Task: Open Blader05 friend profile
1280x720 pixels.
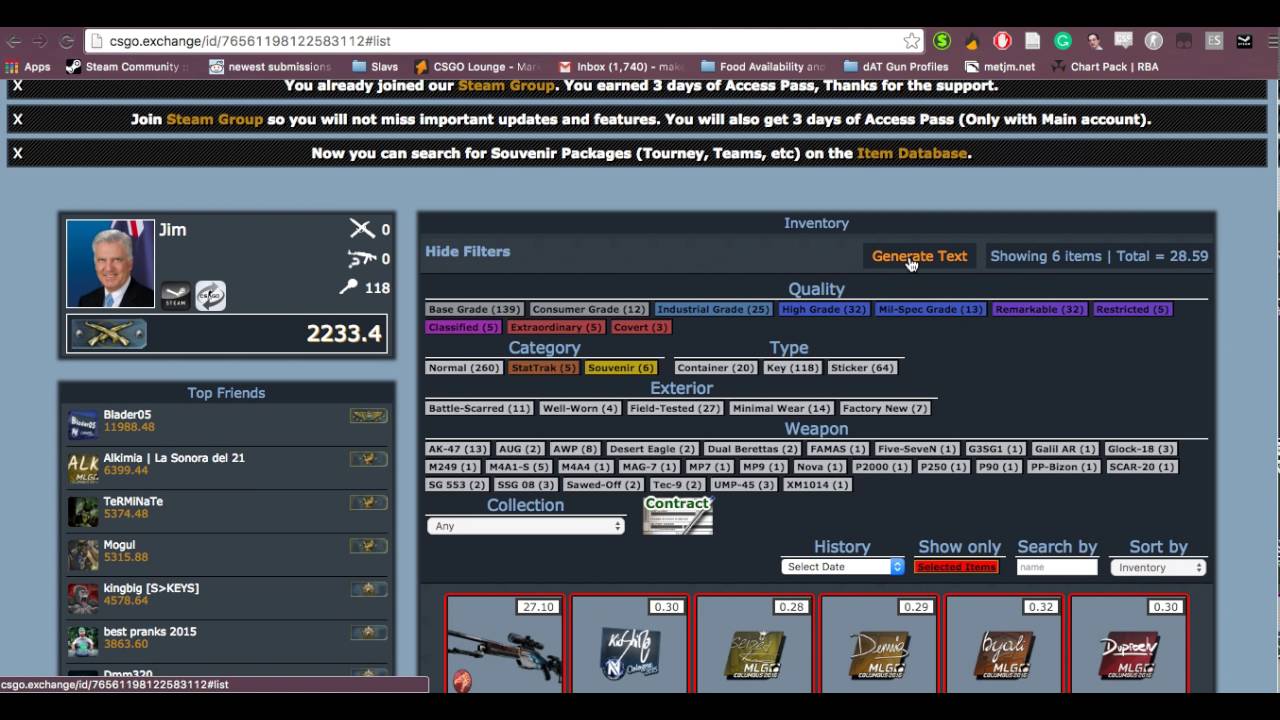Action: [127, 415]
